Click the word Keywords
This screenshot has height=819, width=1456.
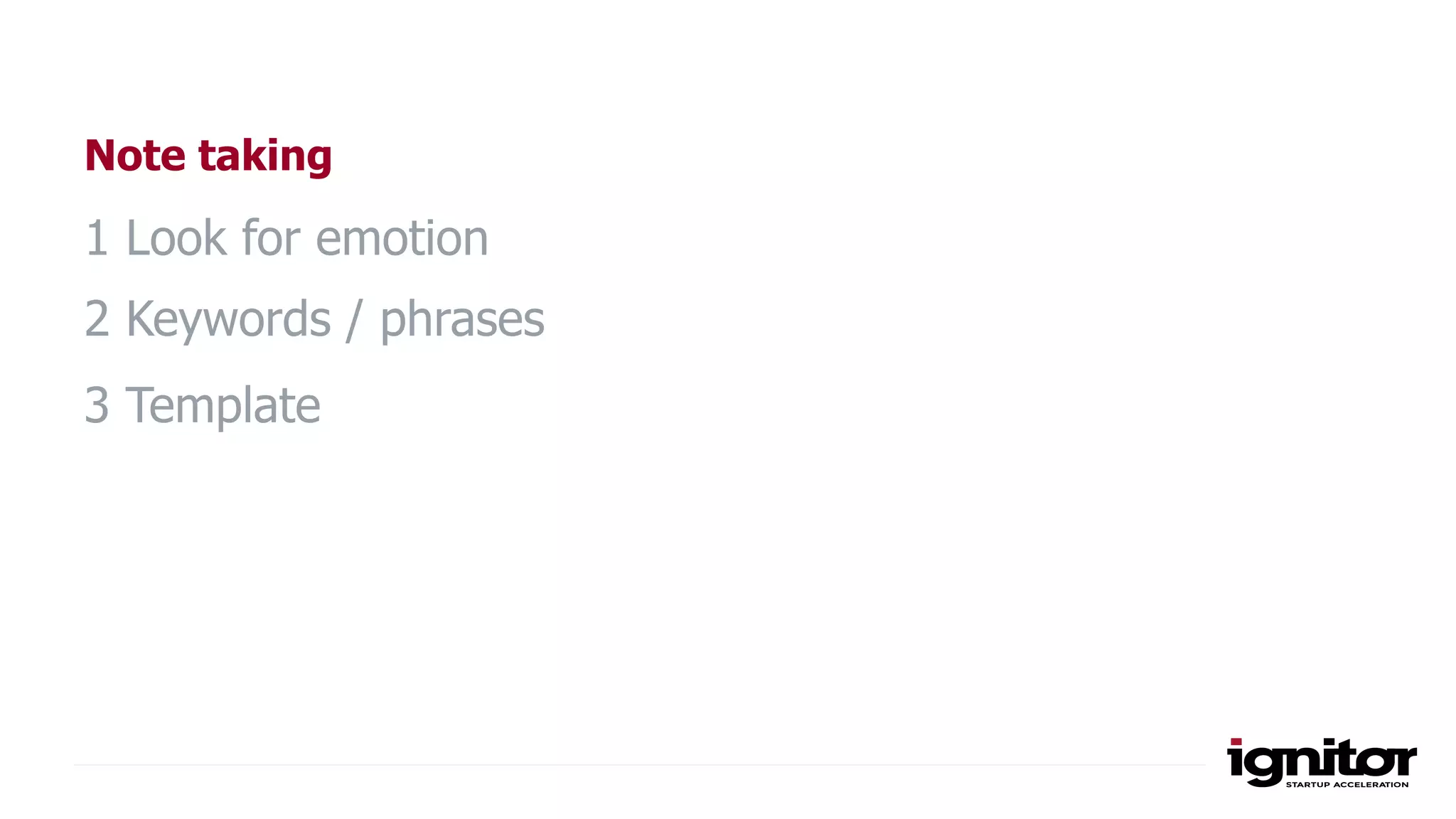228,321
